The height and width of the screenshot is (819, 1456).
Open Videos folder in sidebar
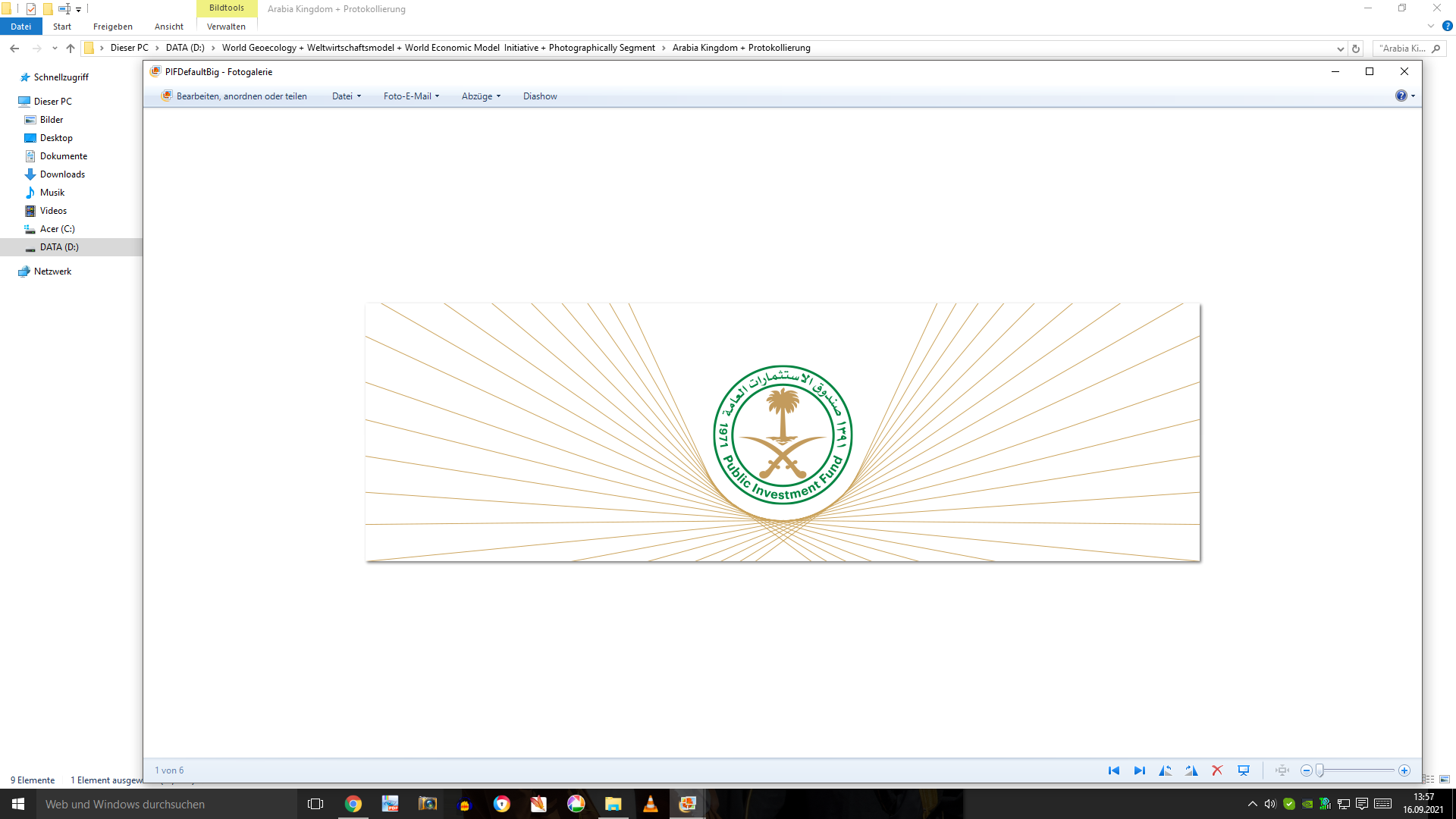coord(53,211)
